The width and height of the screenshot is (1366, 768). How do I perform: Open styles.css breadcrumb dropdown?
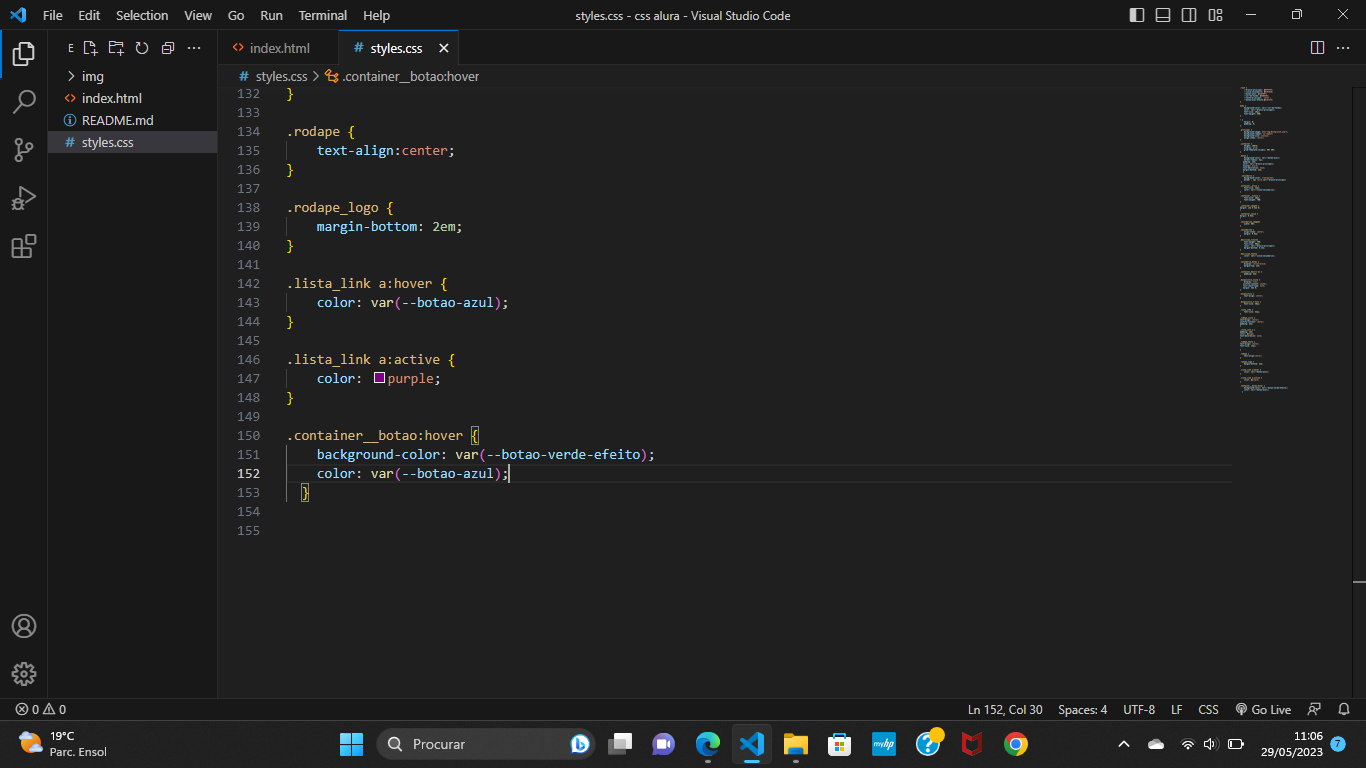pos(273,76)
